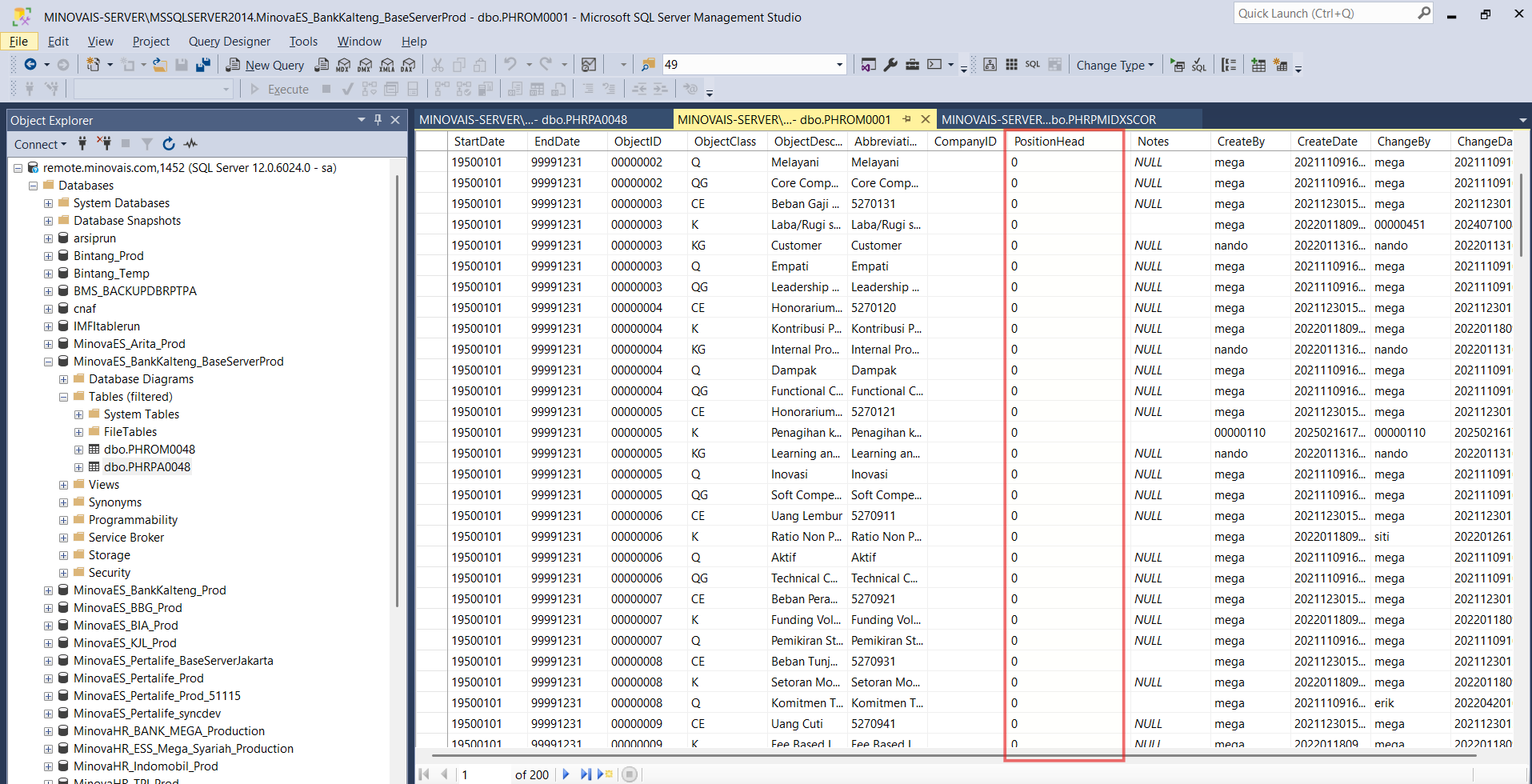Open the Activity Monitor icon
The image size is (1532, 784).
click(190, 144)
